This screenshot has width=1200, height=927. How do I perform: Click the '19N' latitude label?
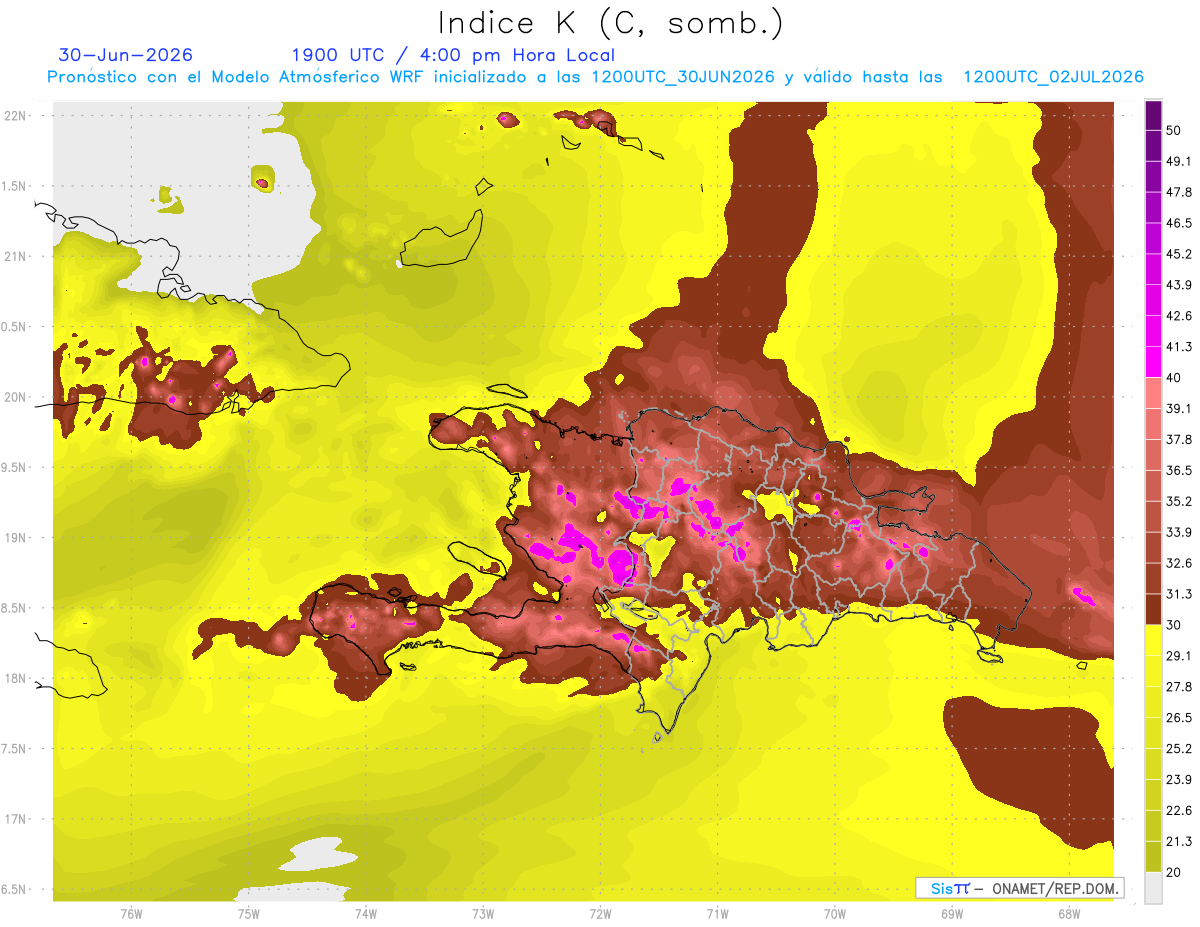pyautogui.click(x=15, y=538)
